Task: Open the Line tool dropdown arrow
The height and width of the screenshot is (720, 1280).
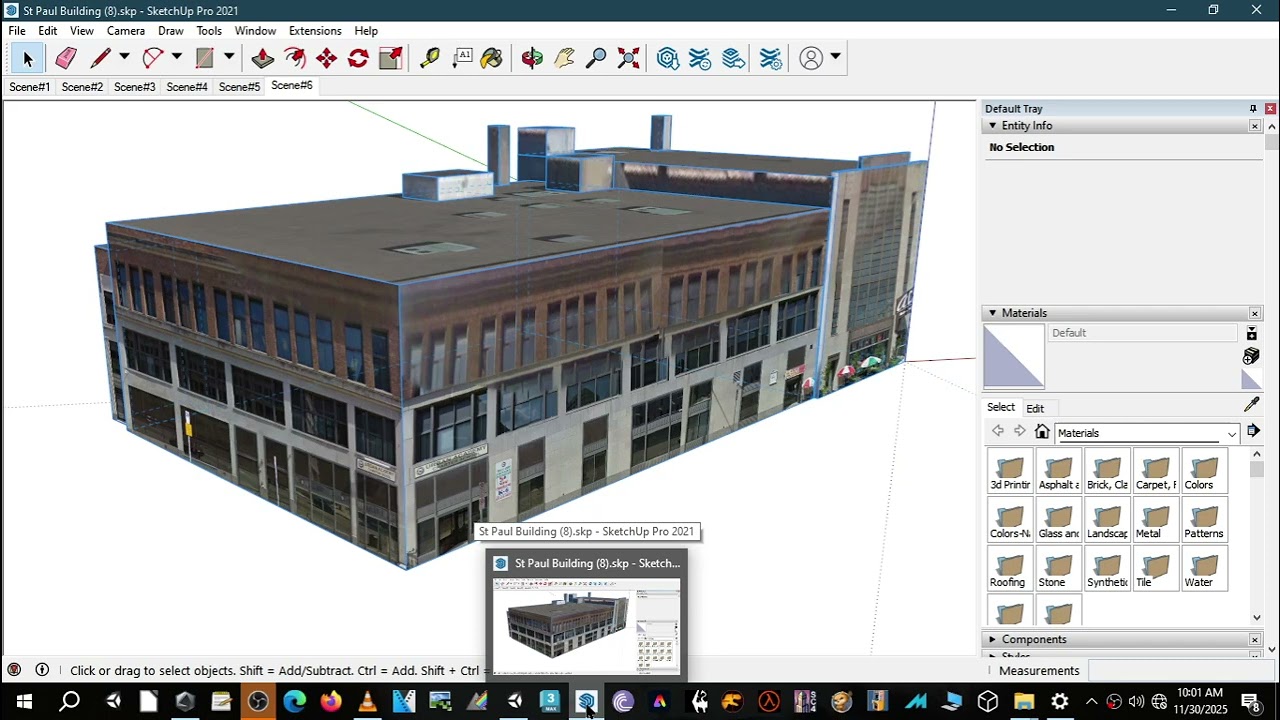Action: tap(124, 57)
